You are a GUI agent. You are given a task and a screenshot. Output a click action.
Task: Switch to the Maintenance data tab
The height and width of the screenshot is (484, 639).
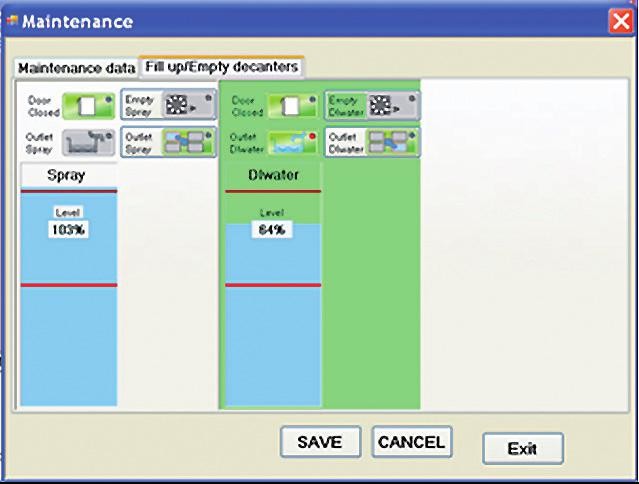[x=76, y=68]
